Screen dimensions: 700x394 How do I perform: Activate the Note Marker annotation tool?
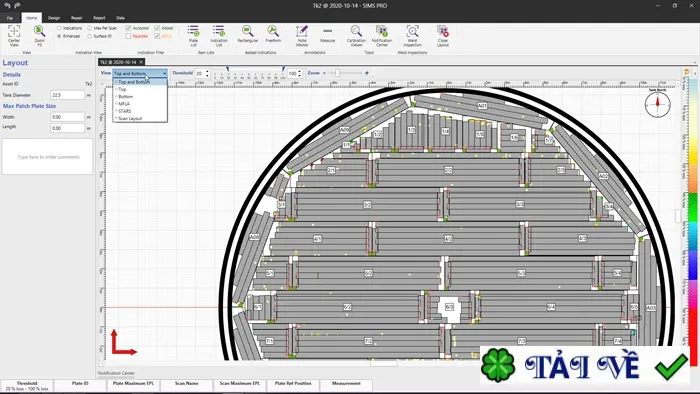302,36
